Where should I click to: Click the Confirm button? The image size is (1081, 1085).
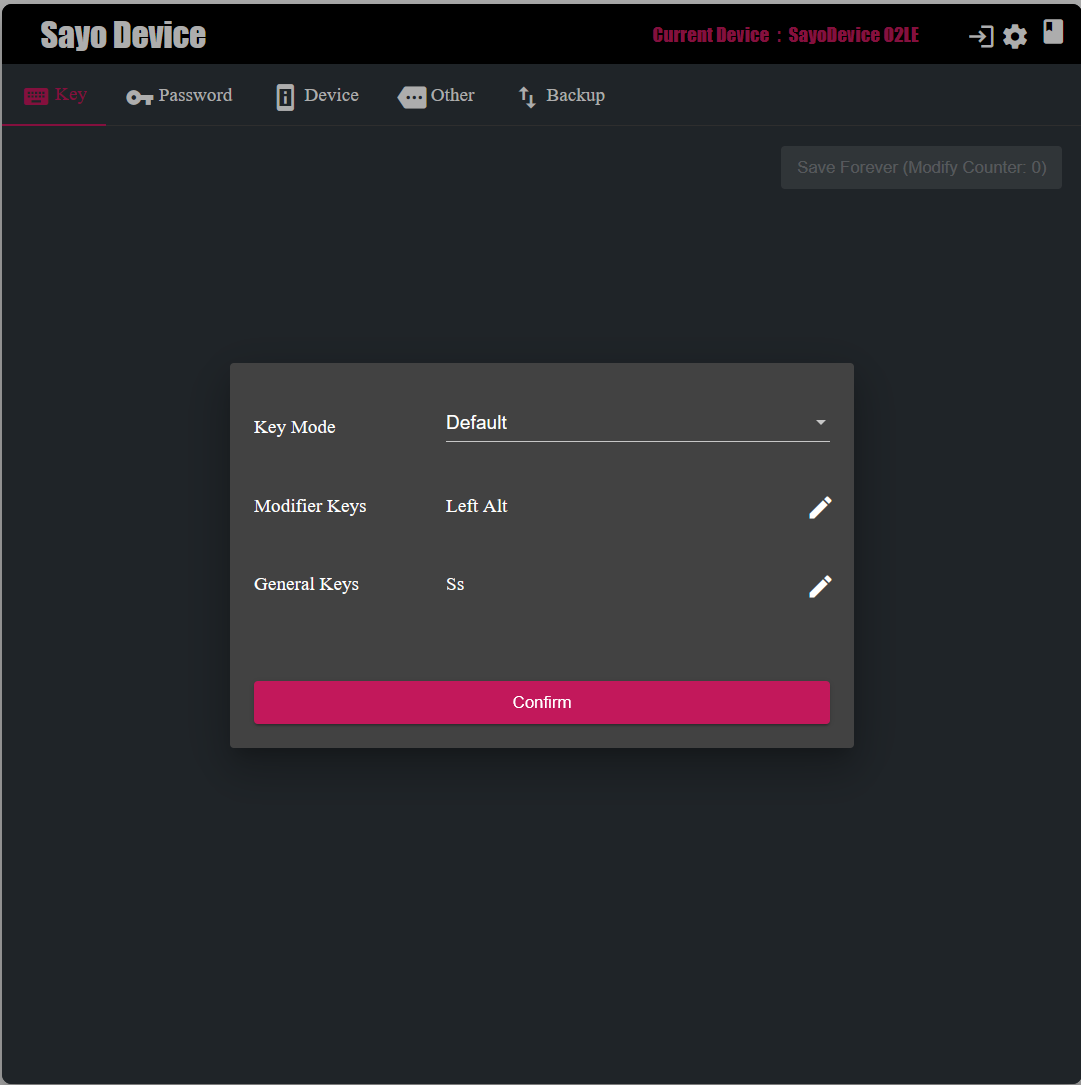(x=542, y=702)
